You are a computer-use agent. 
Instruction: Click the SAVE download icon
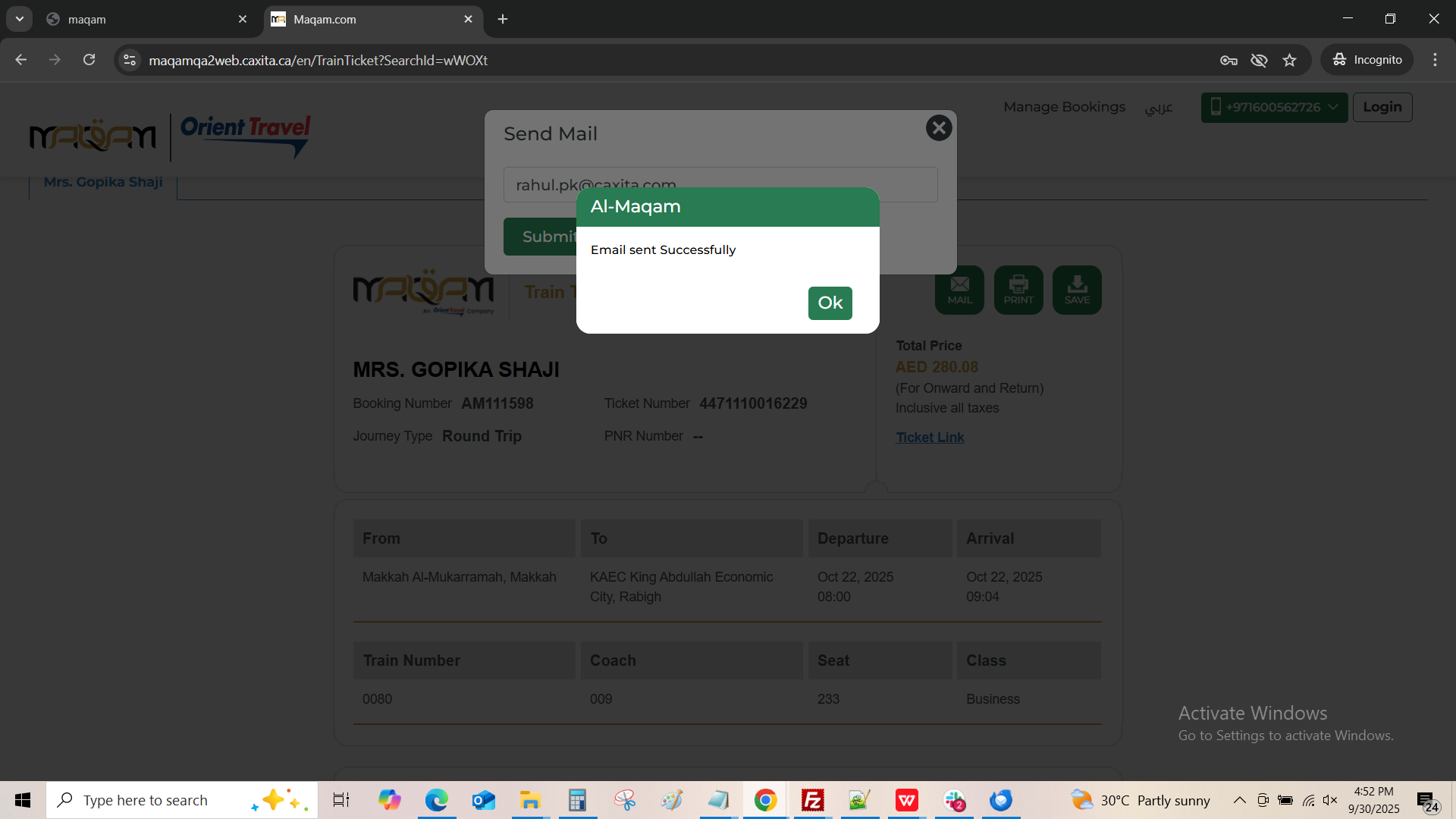tap(1077, 290)
